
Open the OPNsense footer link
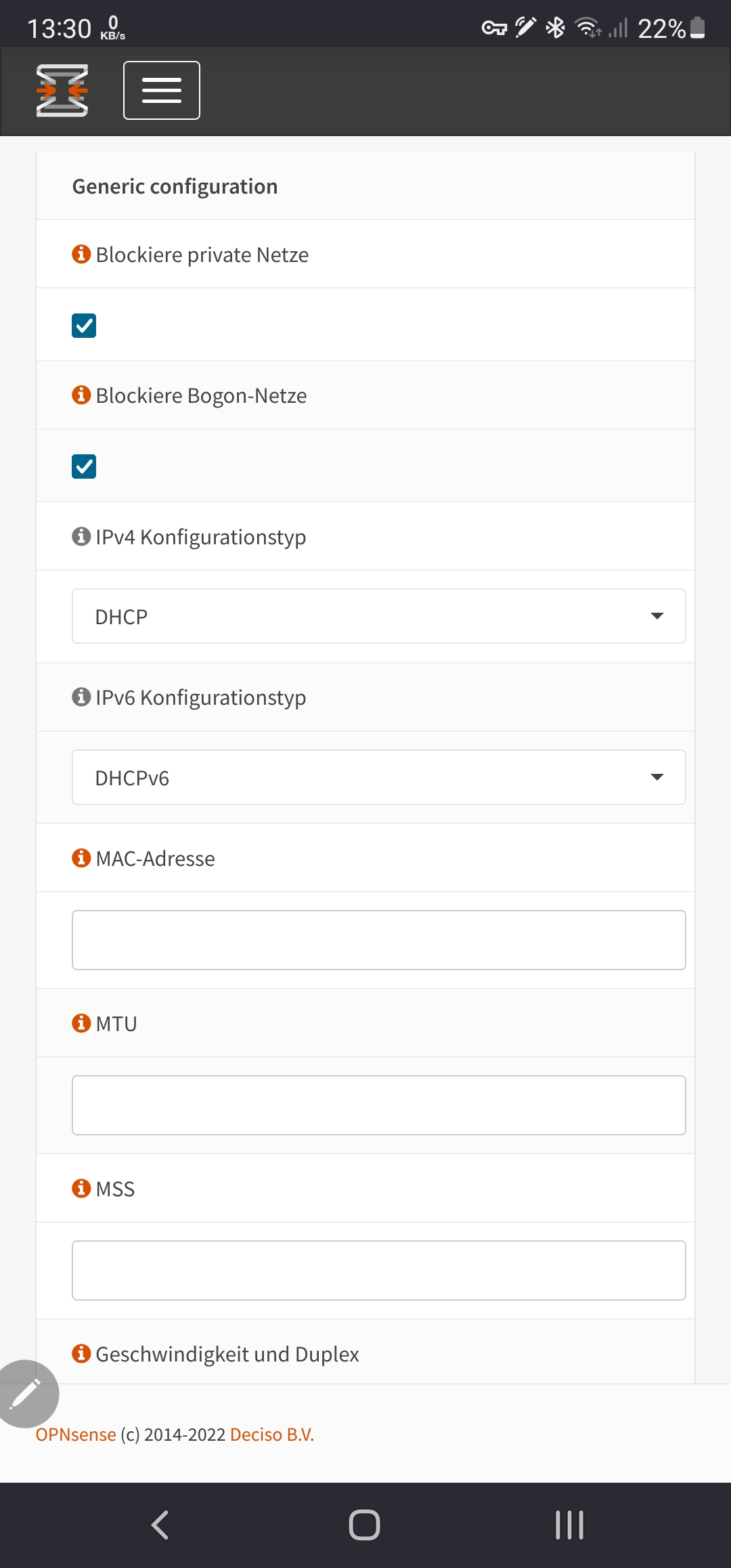[x=76, y=1435]
